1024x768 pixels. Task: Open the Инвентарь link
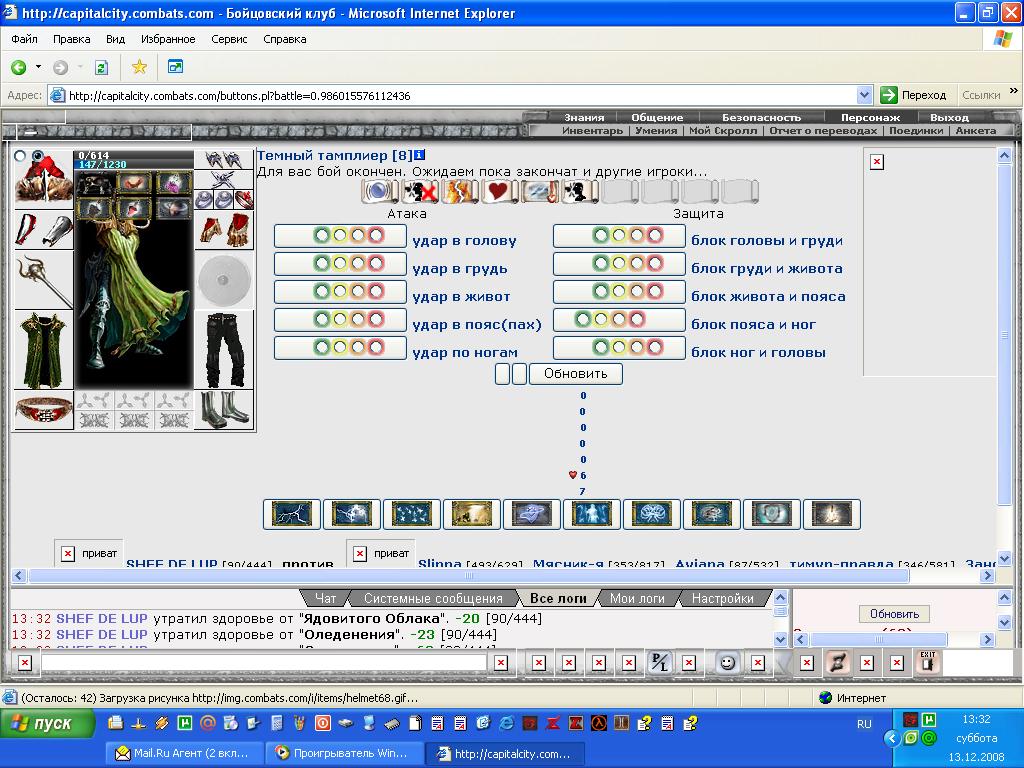coord(592,131)
